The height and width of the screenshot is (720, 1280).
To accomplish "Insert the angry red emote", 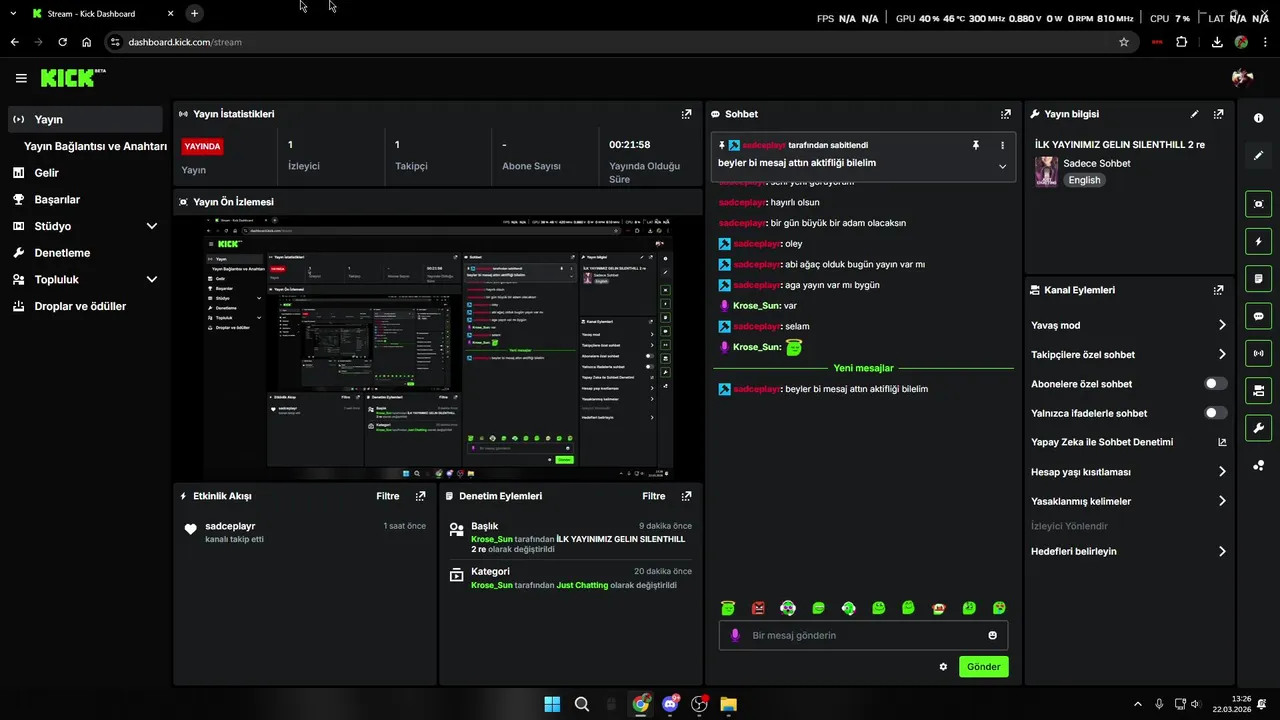I will (x=758, y=608).
